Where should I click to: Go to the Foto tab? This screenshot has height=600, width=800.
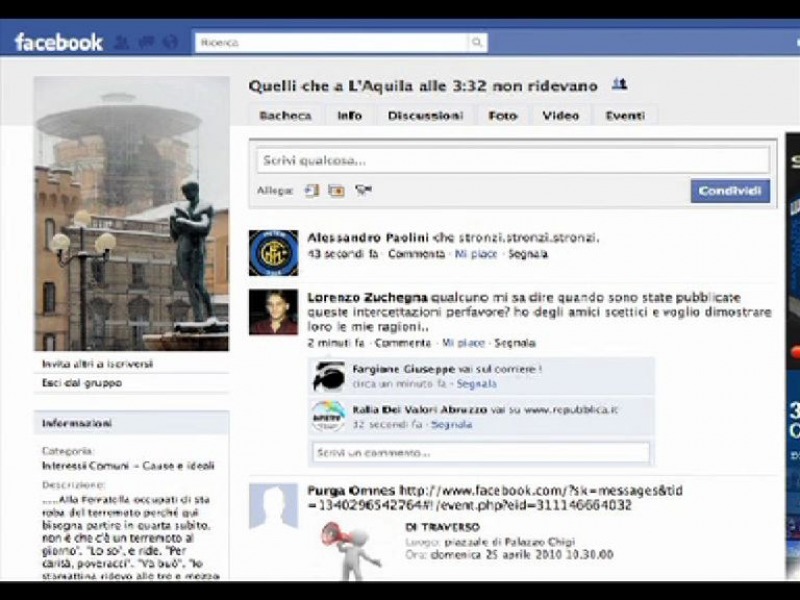tap(502, 115)
